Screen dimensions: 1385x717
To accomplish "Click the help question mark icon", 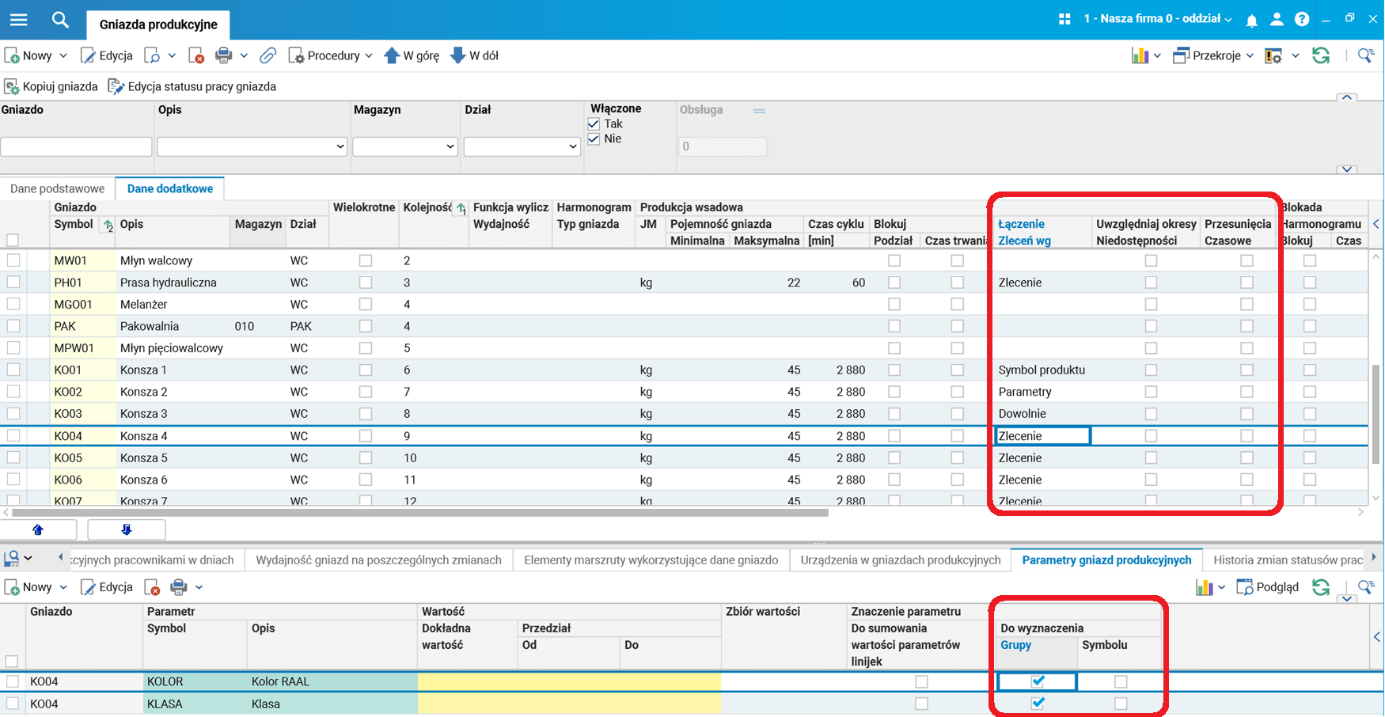I will [x=1301, y=20].
